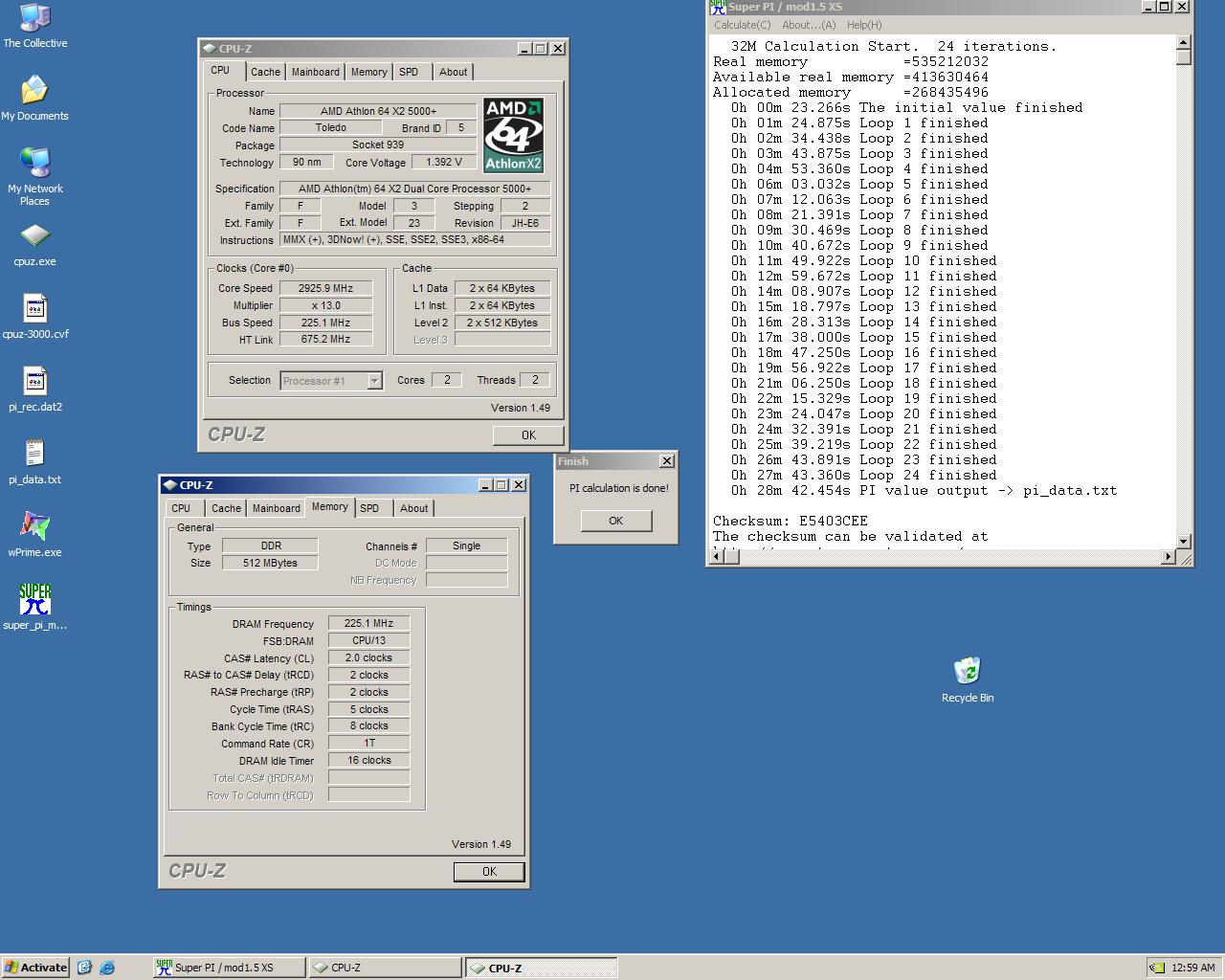
Task: Open Cache tab in lower CPU-Z
Action: coord(226,508)
